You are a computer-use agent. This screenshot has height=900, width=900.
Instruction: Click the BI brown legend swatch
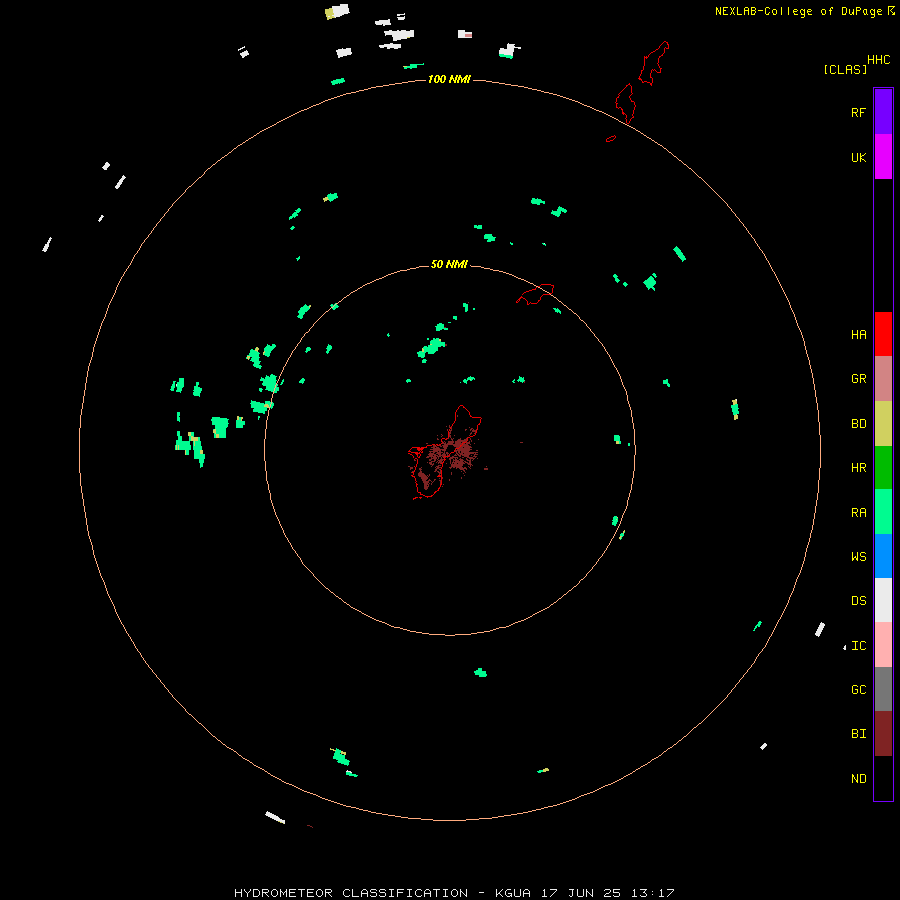[x=883, y=734]
